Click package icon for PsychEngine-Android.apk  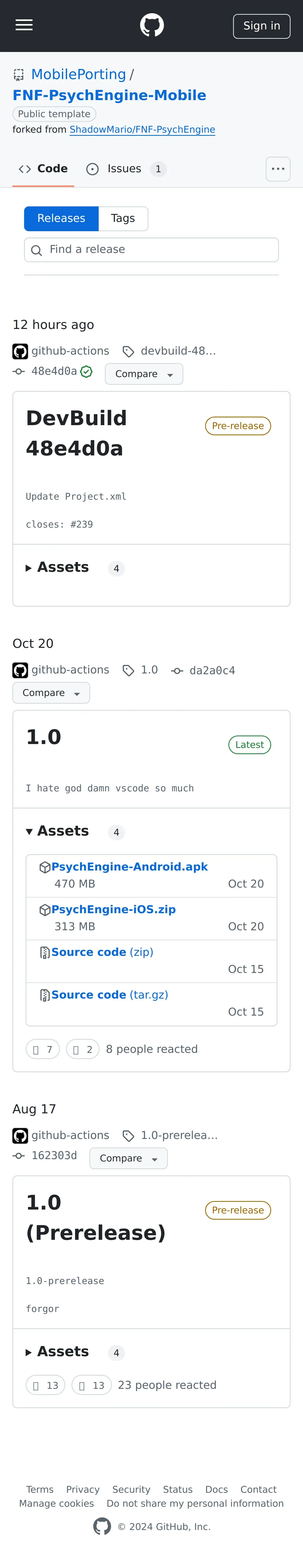tap(45, 867)
